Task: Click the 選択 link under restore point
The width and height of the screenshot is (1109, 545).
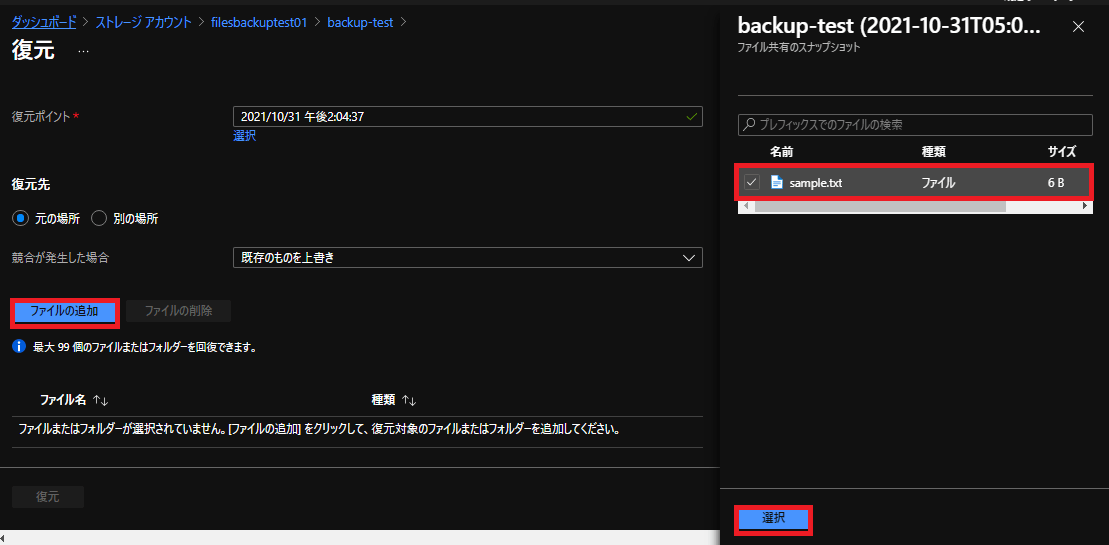Action: [245, 136]
